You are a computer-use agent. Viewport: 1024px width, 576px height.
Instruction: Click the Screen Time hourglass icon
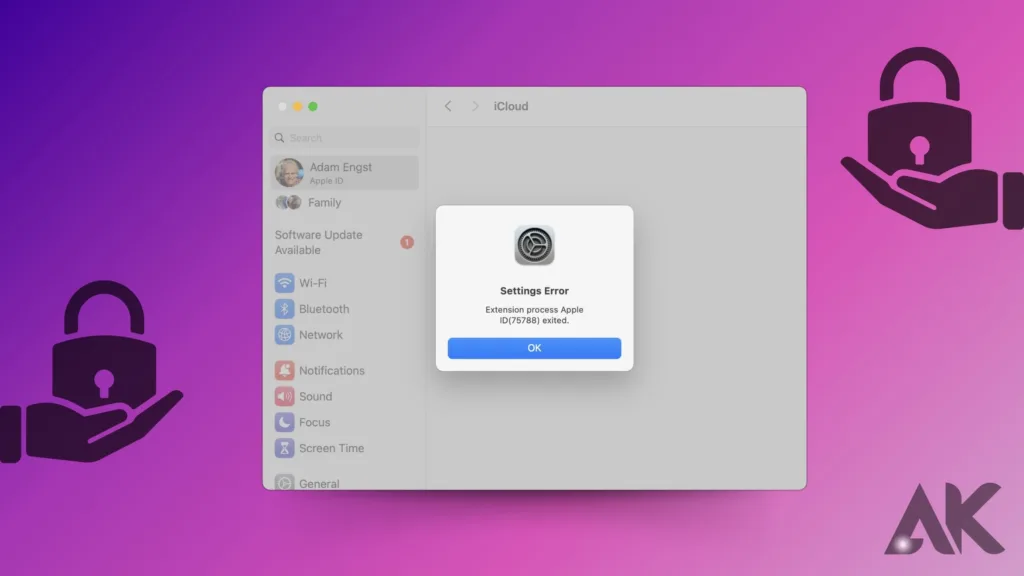(x=285, y=448)
